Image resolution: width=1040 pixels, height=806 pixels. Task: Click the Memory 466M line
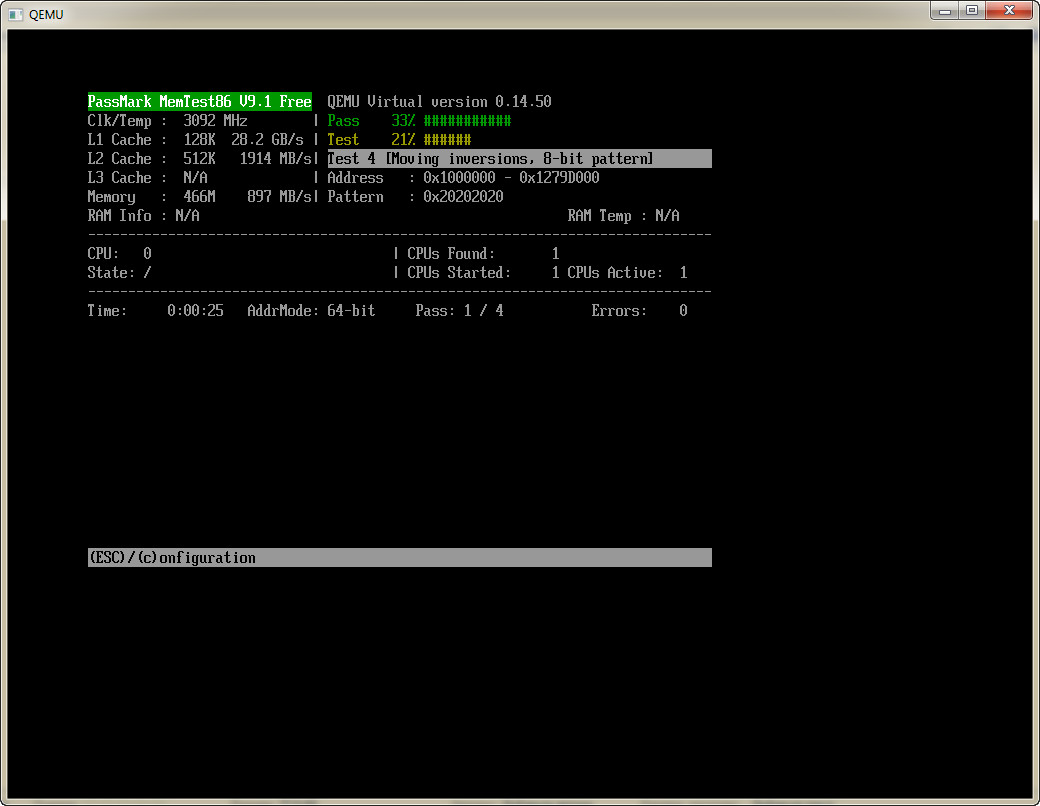(199, 197)
